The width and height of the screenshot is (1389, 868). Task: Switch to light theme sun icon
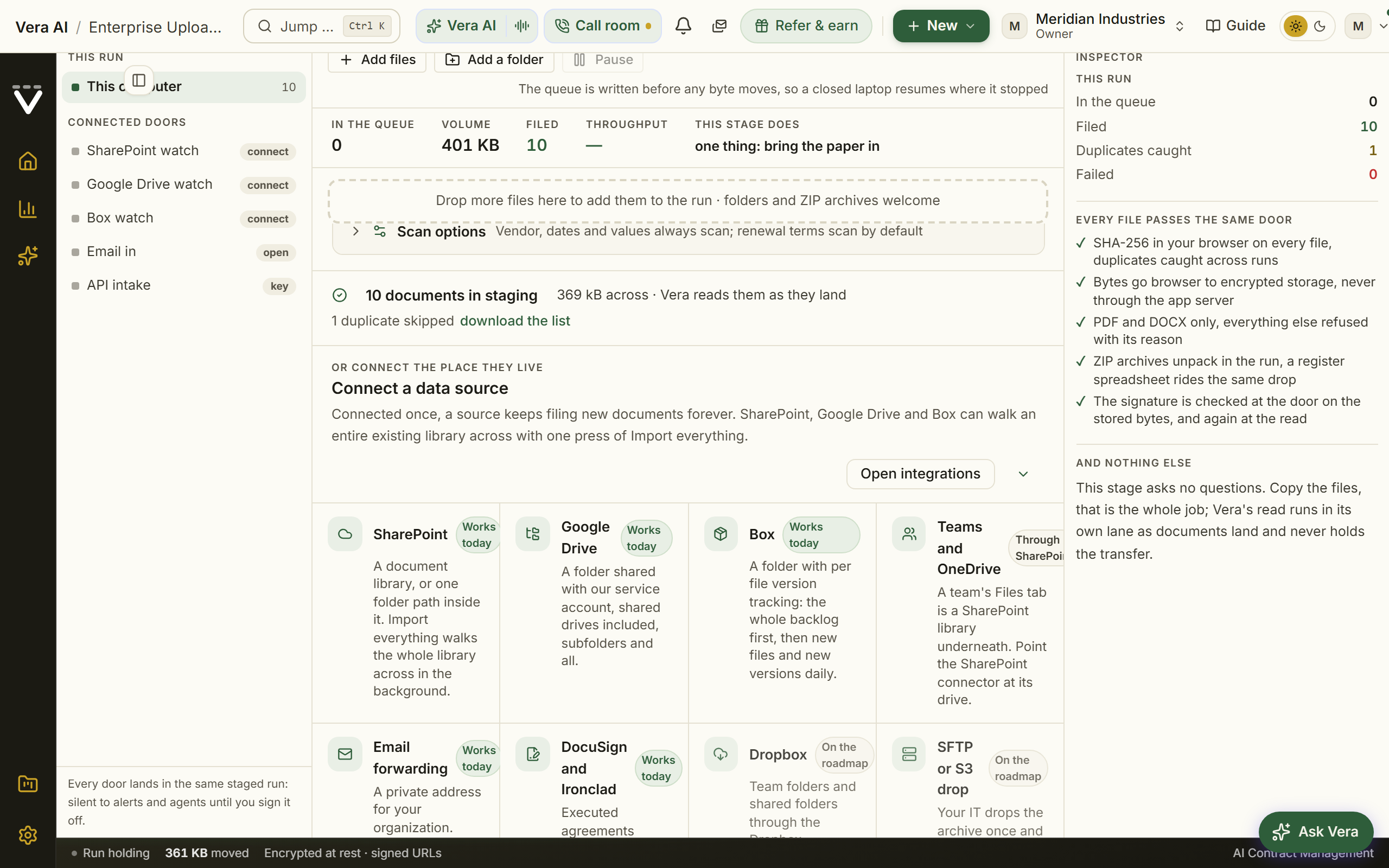1296,26
